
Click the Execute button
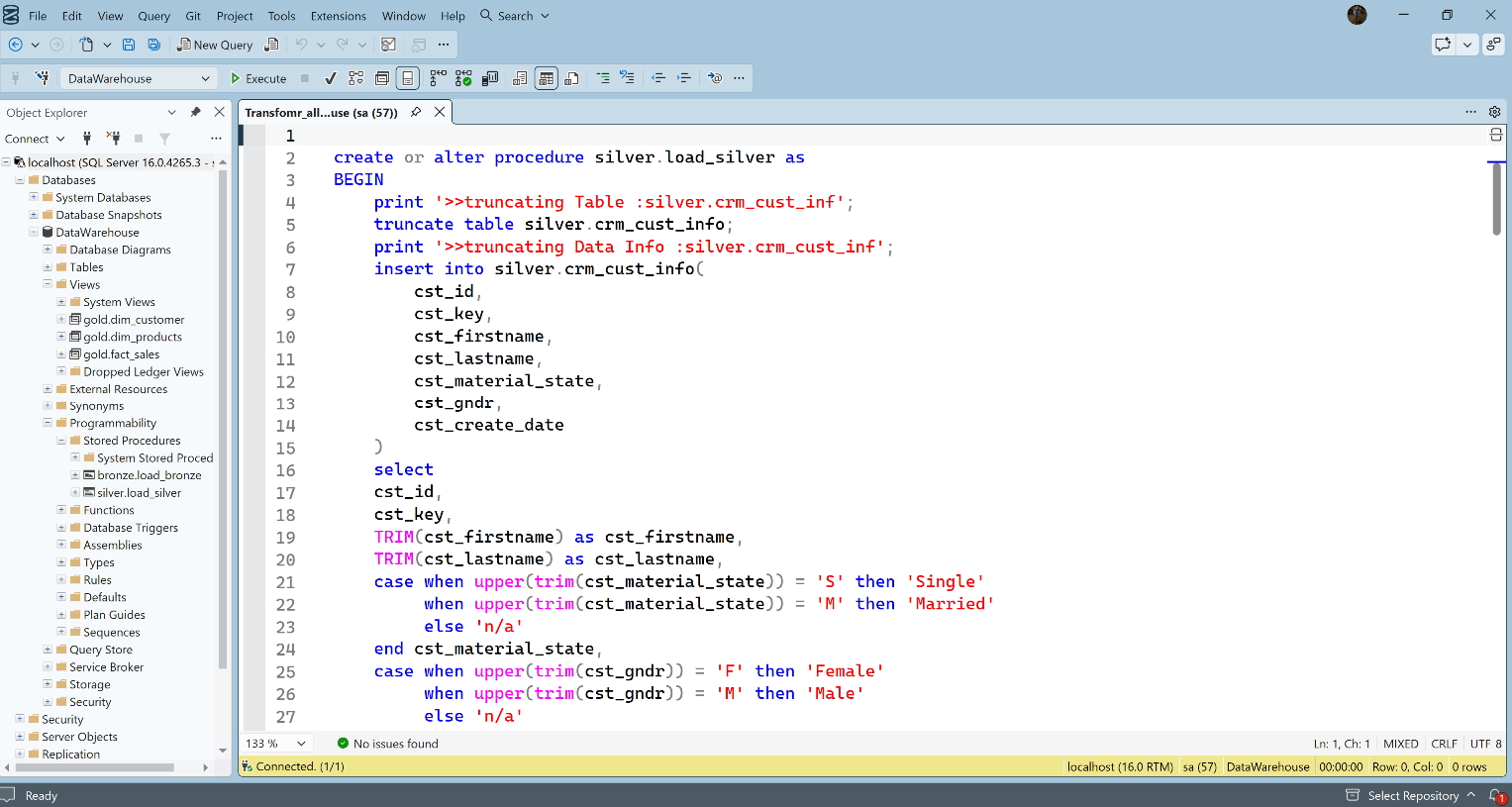pyautogui.click(x=258, y=78)
